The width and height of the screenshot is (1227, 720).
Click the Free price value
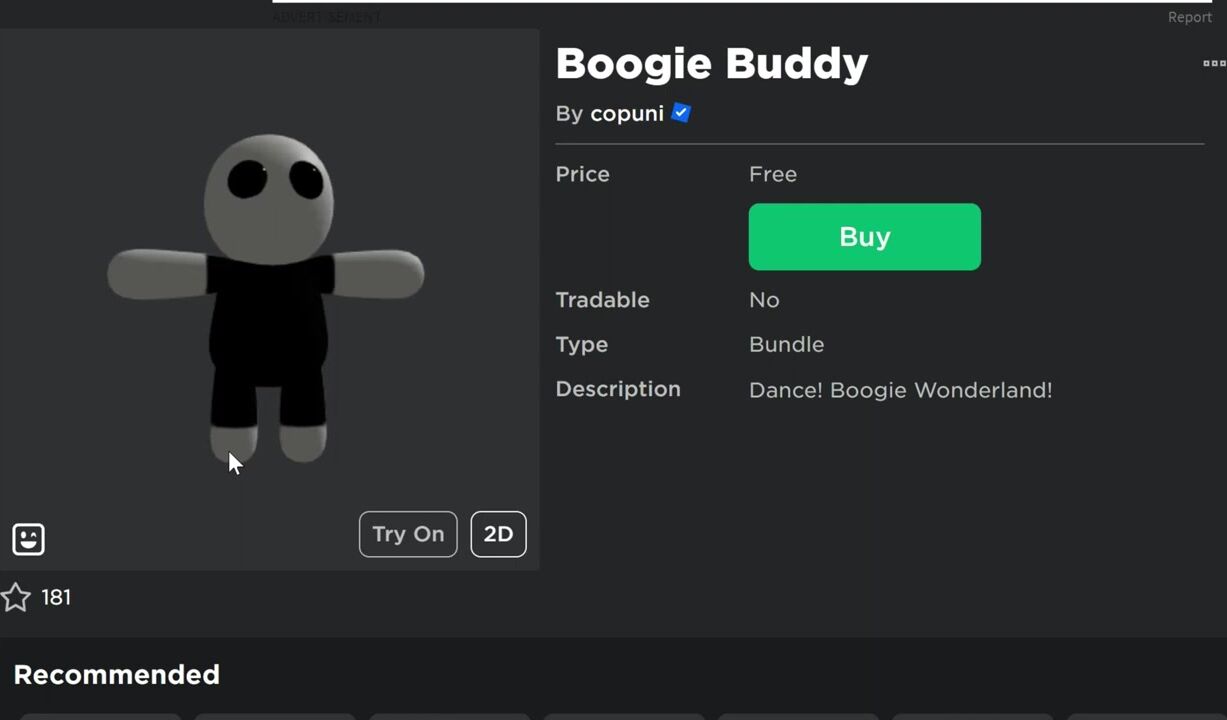click(773, 174)
